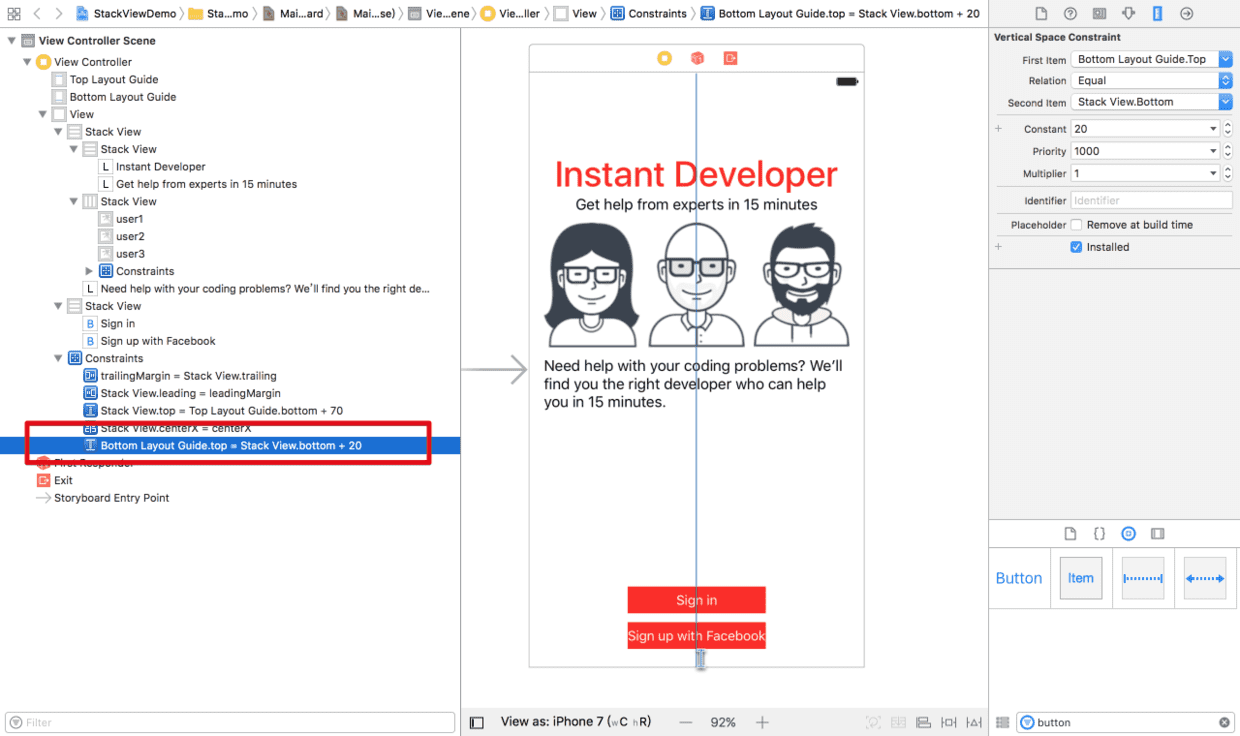Open the View jump bar segment
This screenshot has height=736, width=1240.
576,14
